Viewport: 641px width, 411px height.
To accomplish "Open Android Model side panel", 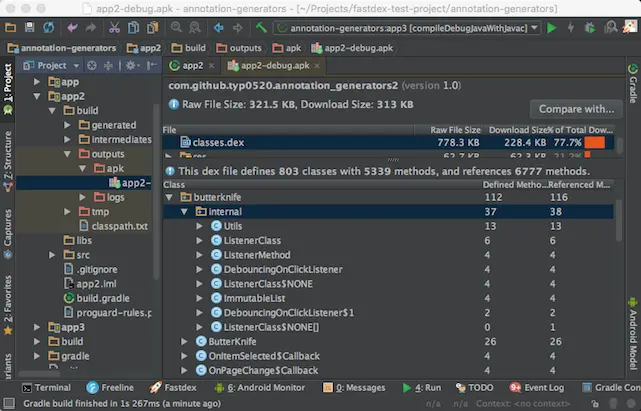I will coord(632,334).
